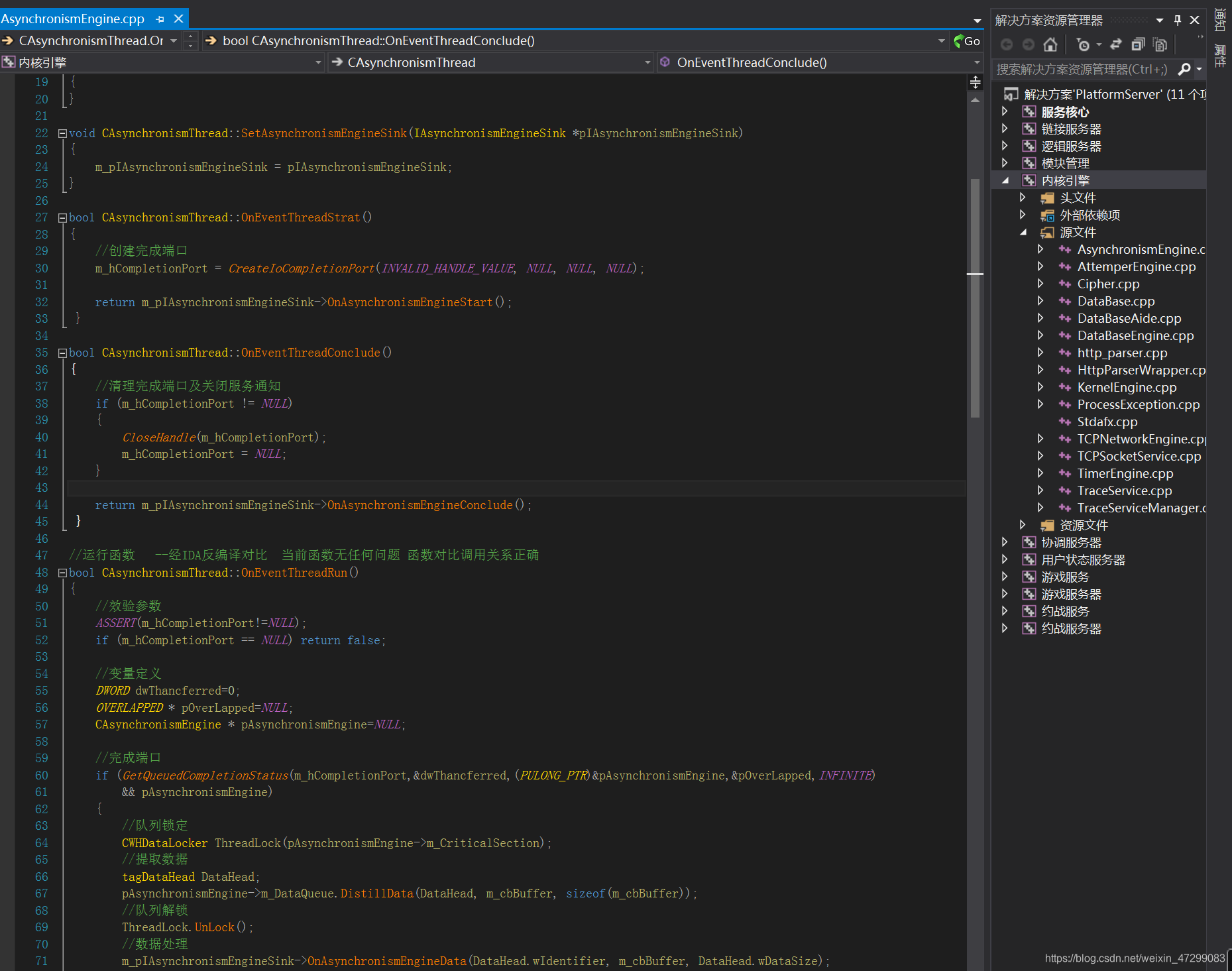
Task: Click the Collapse All icon in Solution Explorer
Action: click(1138, 44)
